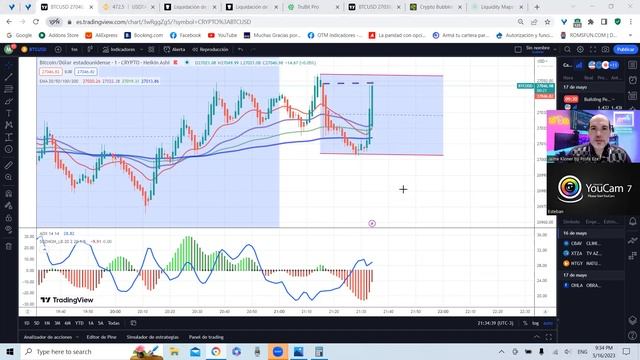Select the Todas date range

pyautogui.click(x=113, y=323)
